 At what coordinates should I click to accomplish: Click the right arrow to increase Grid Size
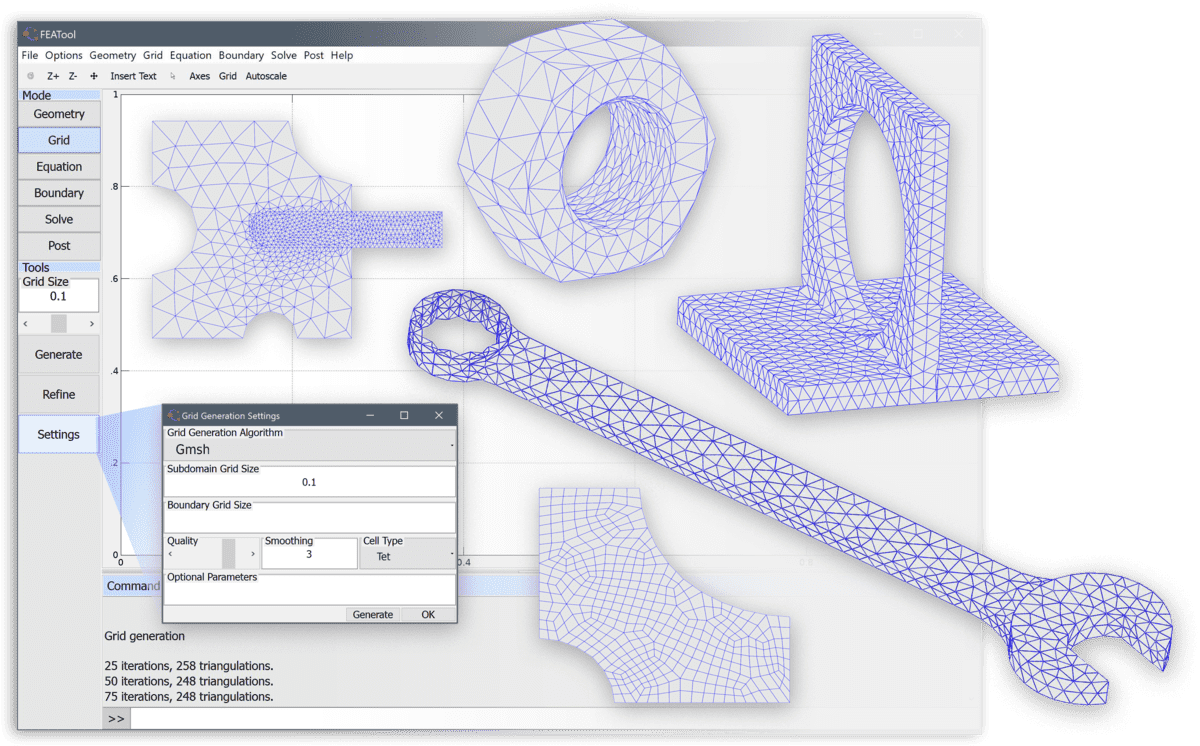click(x=90, y=323)
